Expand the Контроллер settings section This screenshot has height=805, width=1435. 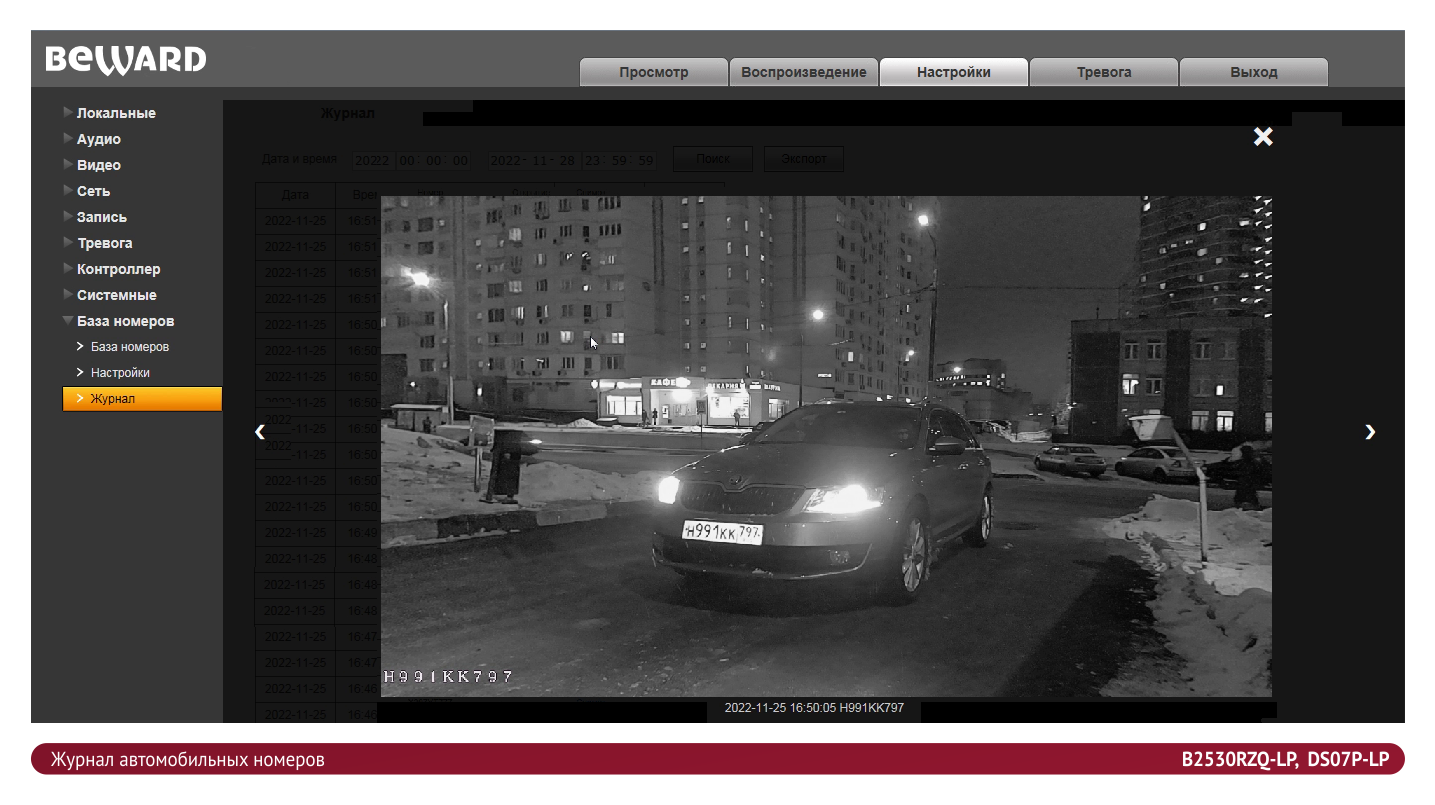point(118,269)
